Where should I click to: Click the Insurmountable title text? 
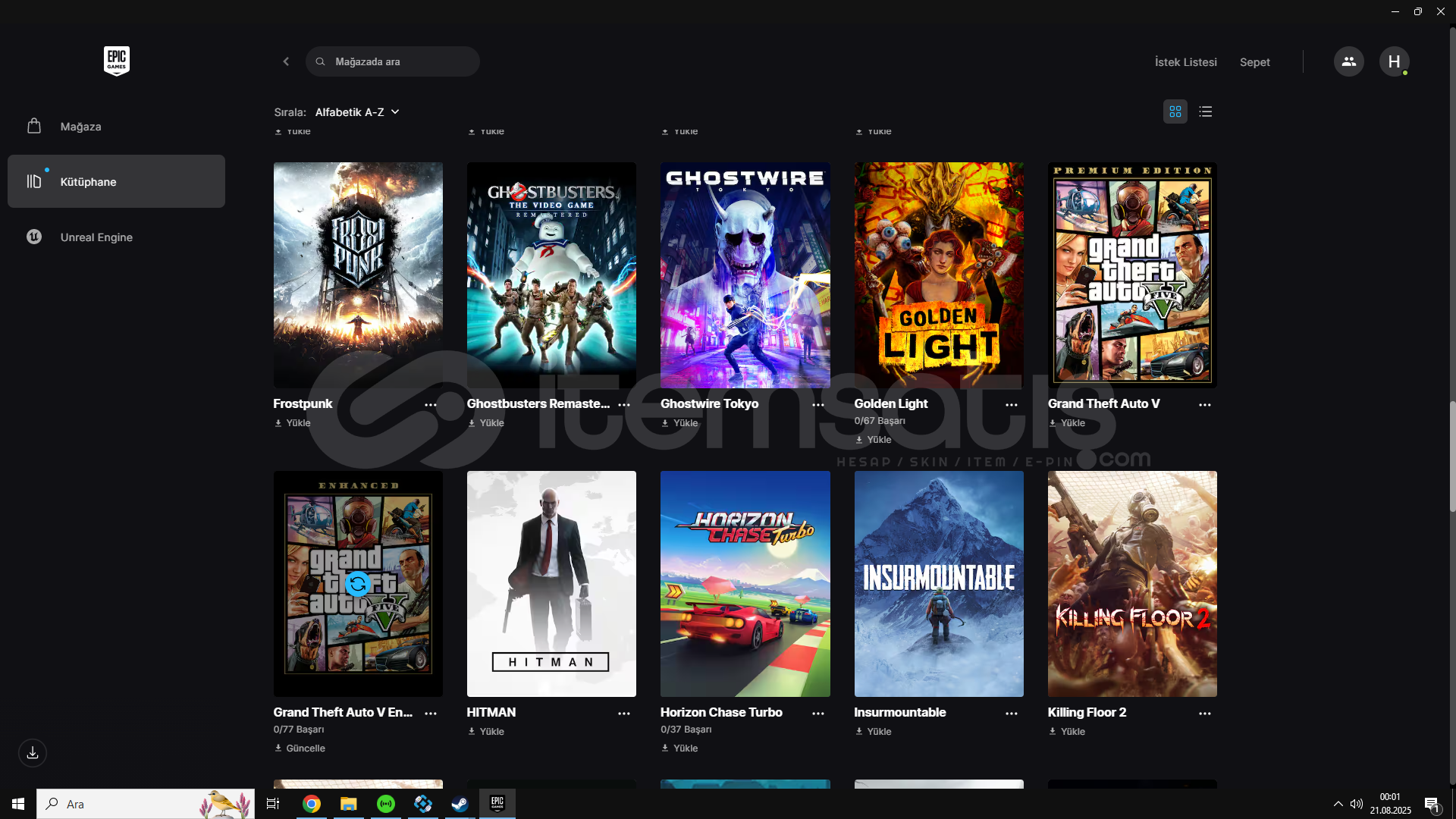coord(900,713)
